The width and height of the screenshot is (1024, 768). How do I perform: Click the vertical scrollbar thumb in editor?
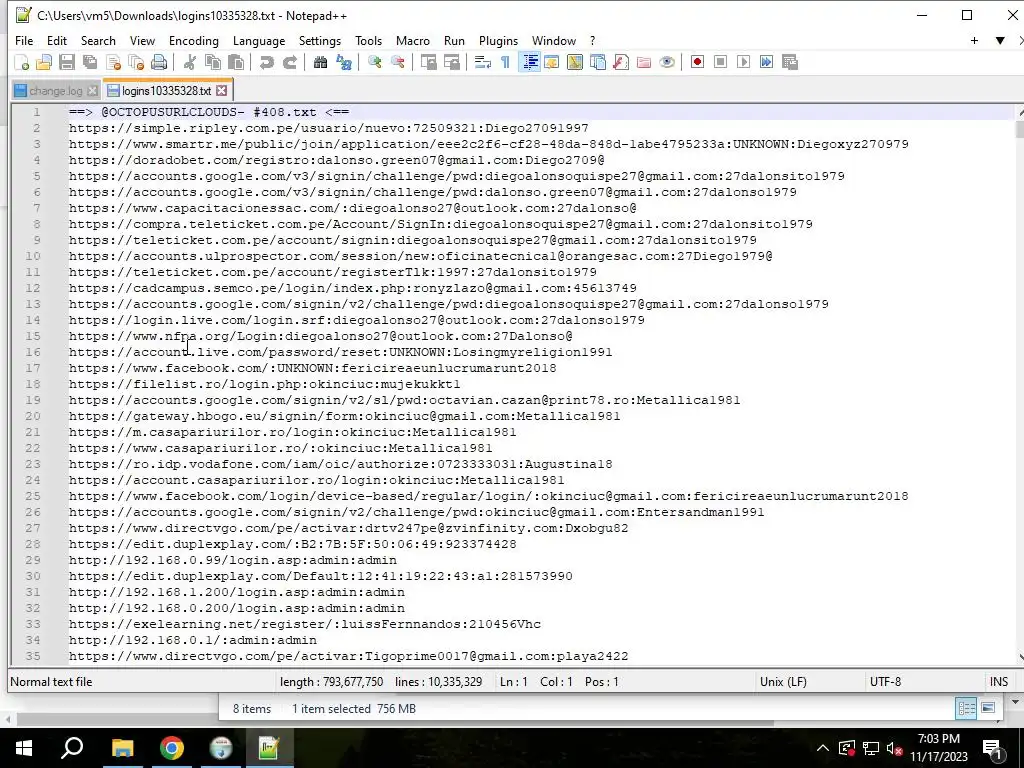pos(1019,129)
